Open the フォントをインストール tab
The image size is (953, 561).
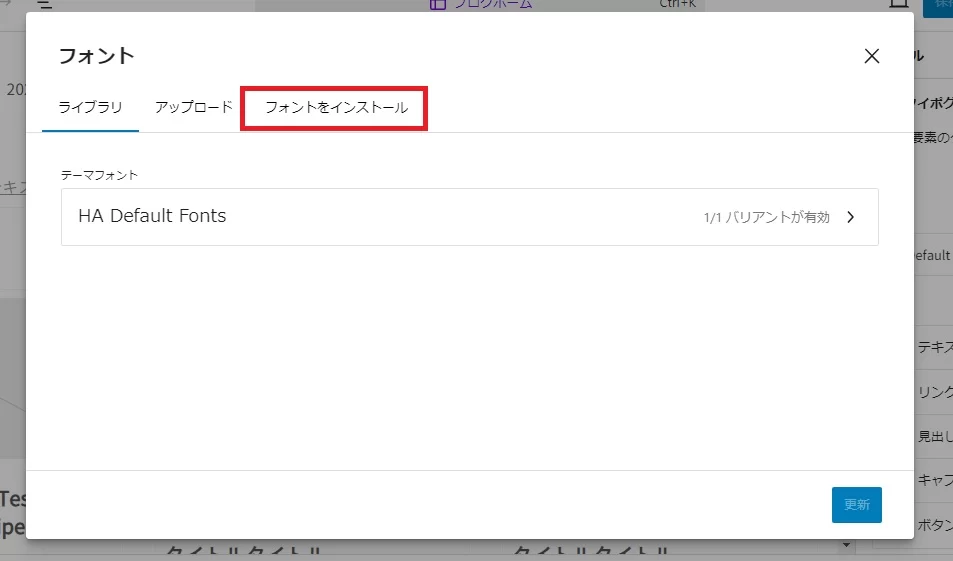(336, 108)
